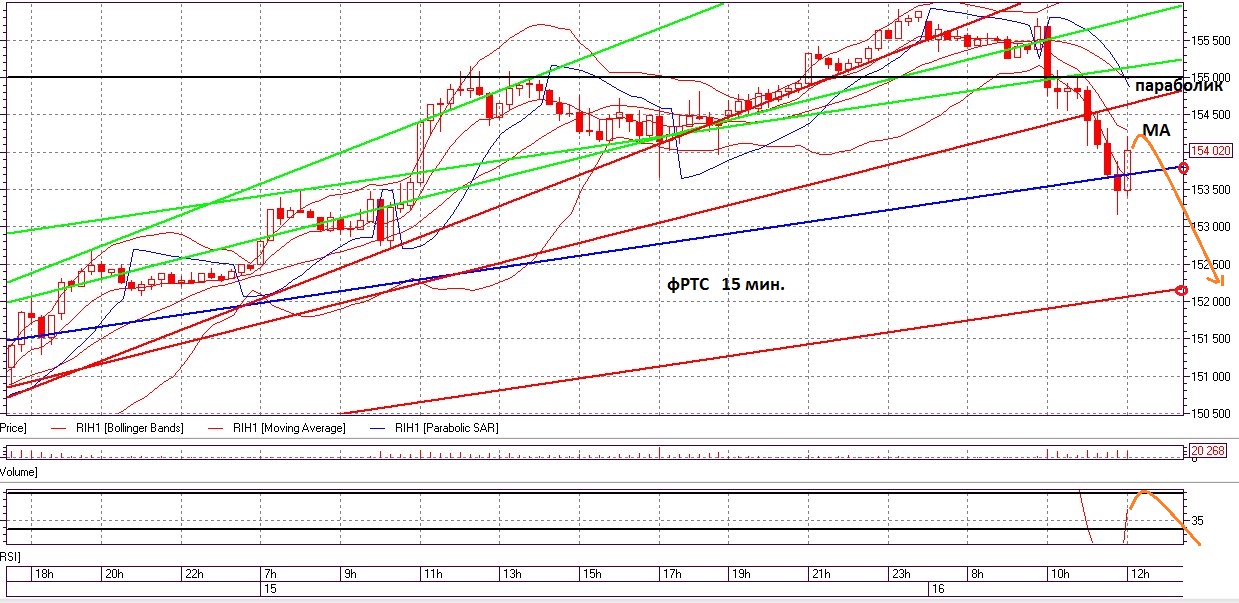Pick the 154 500 price axis label

[1209, 115]
